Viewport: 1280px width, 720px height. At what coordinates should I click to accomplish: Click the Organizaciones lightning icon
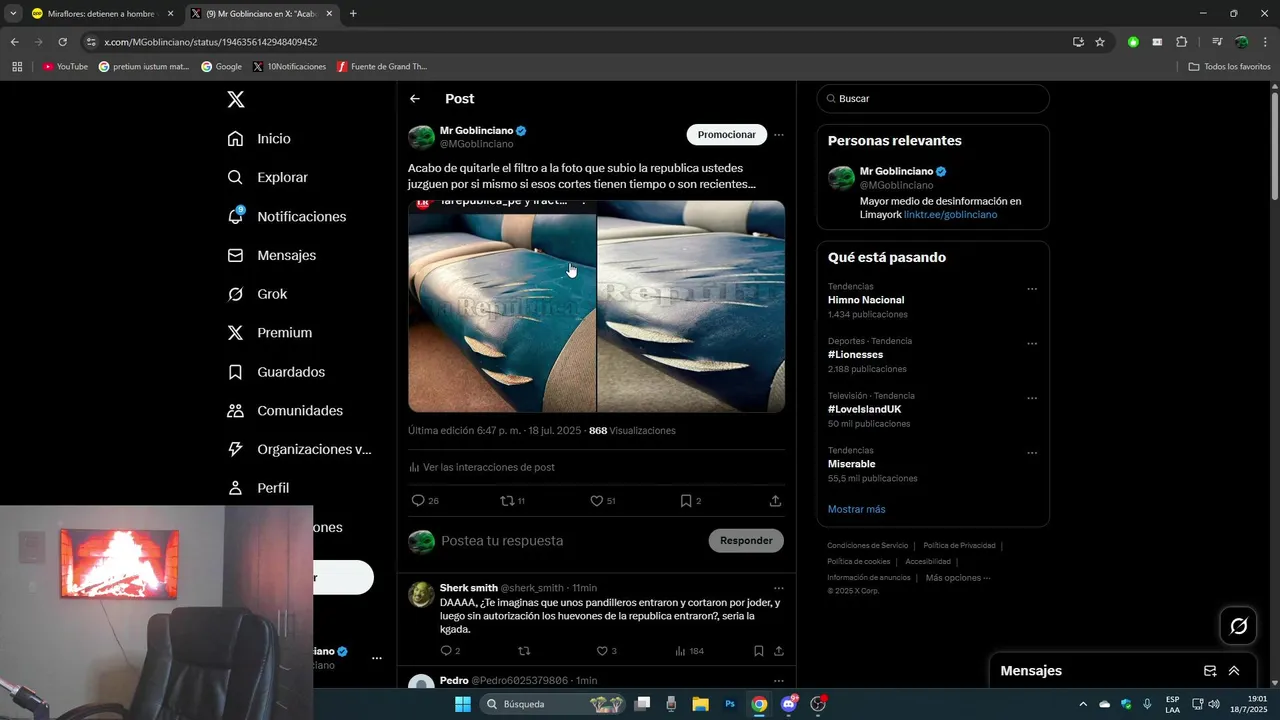235,449
